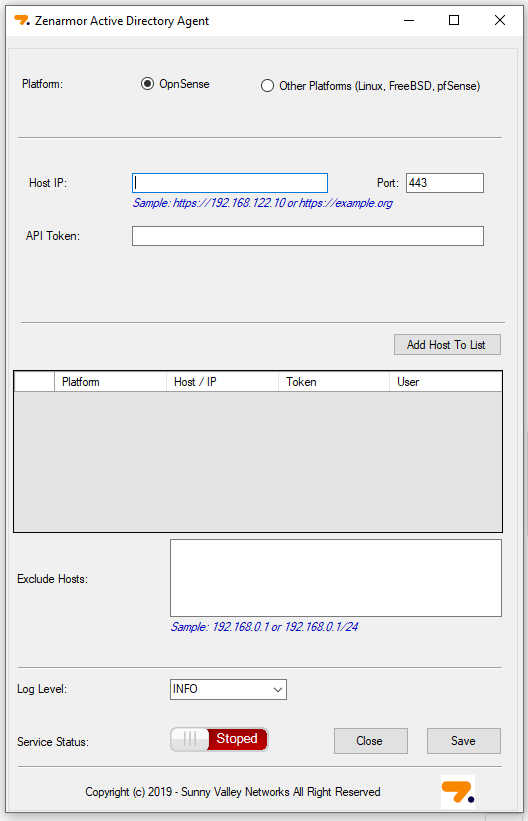Click the 'API Token:' label
528x821 pixels.
[53, 236]
